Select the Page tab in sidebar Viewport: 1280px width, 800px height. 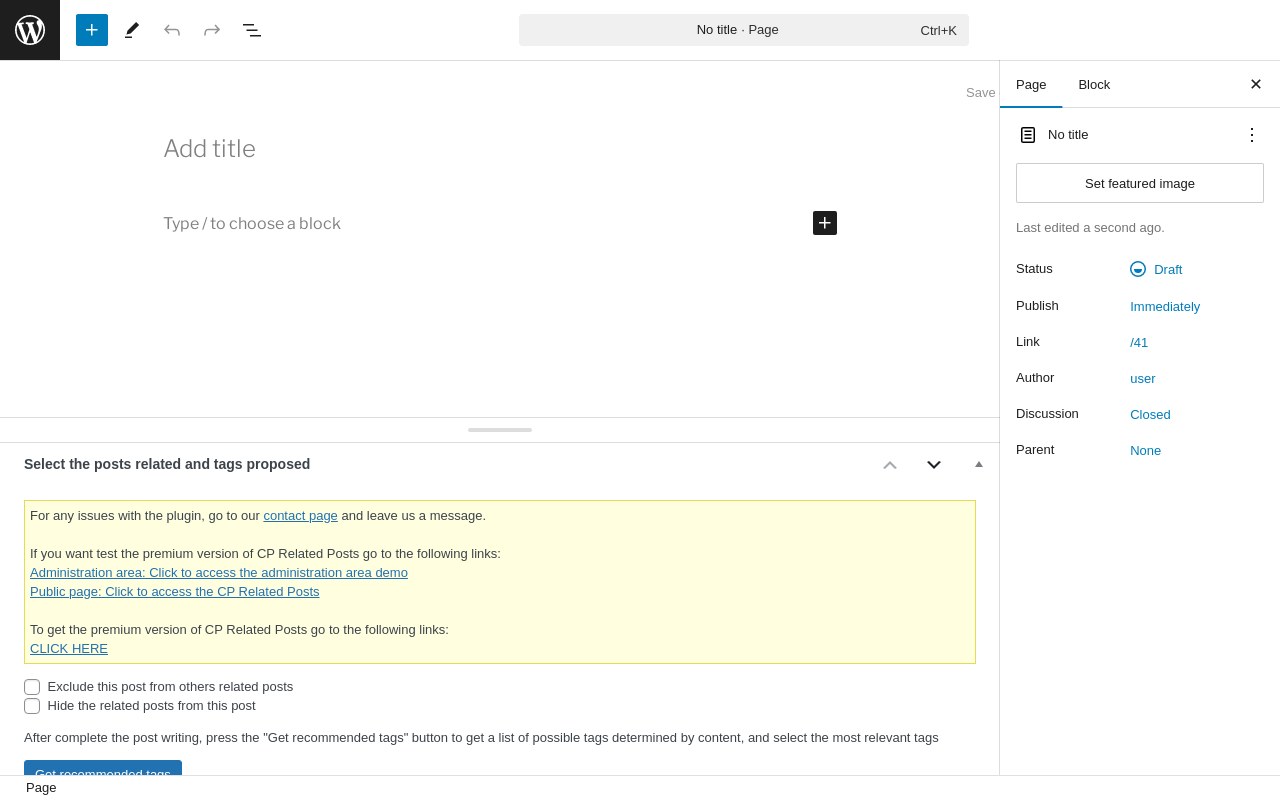tap(1031, 85)
